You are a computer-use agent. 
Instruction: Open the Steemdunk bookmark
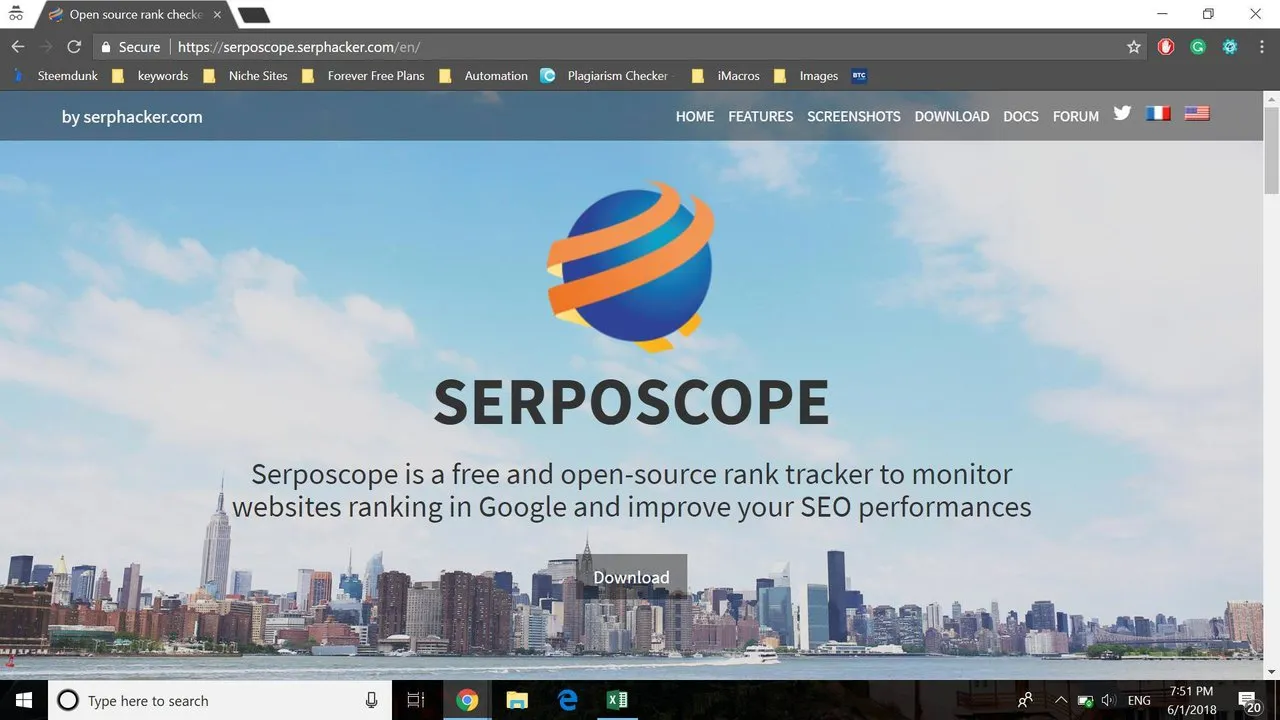tap(55, 76)
